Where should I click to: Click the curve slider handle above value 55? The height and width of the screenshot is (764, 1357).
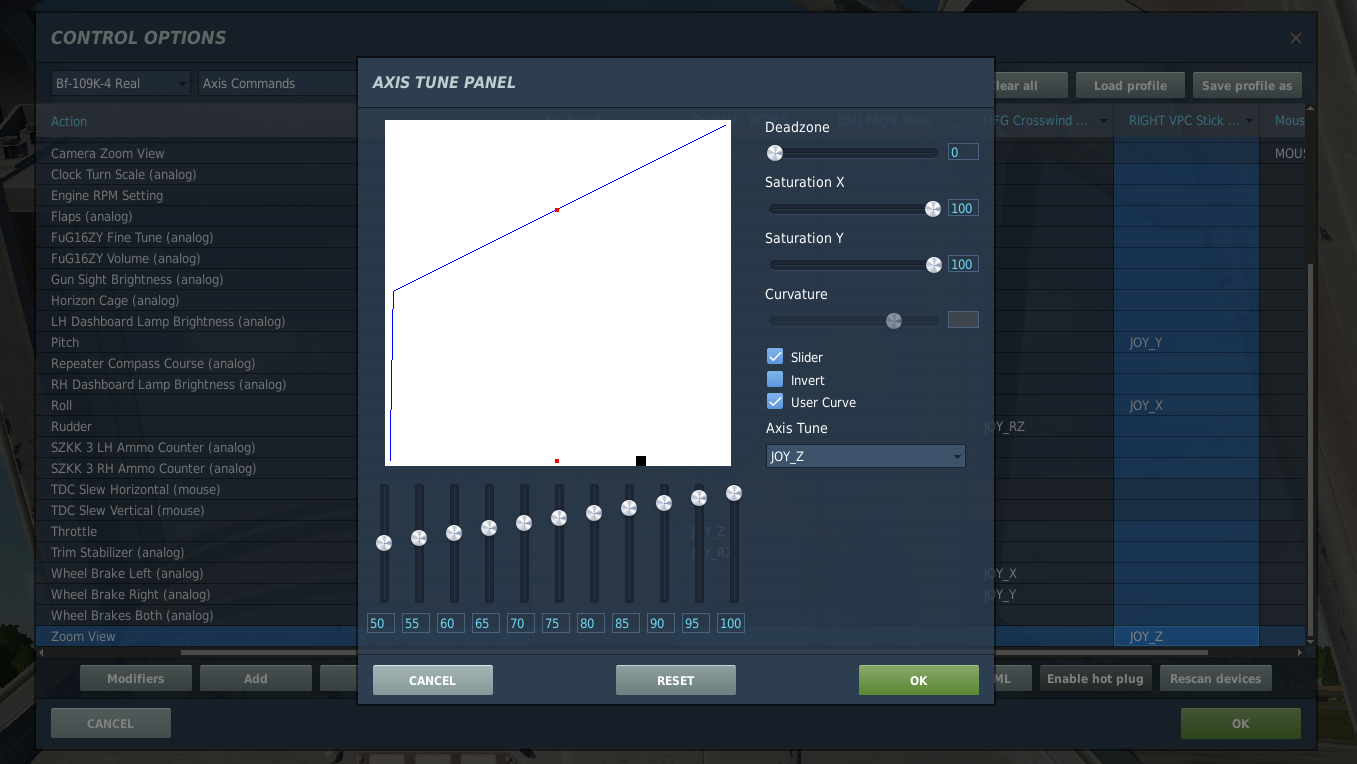tap(419, 538)
